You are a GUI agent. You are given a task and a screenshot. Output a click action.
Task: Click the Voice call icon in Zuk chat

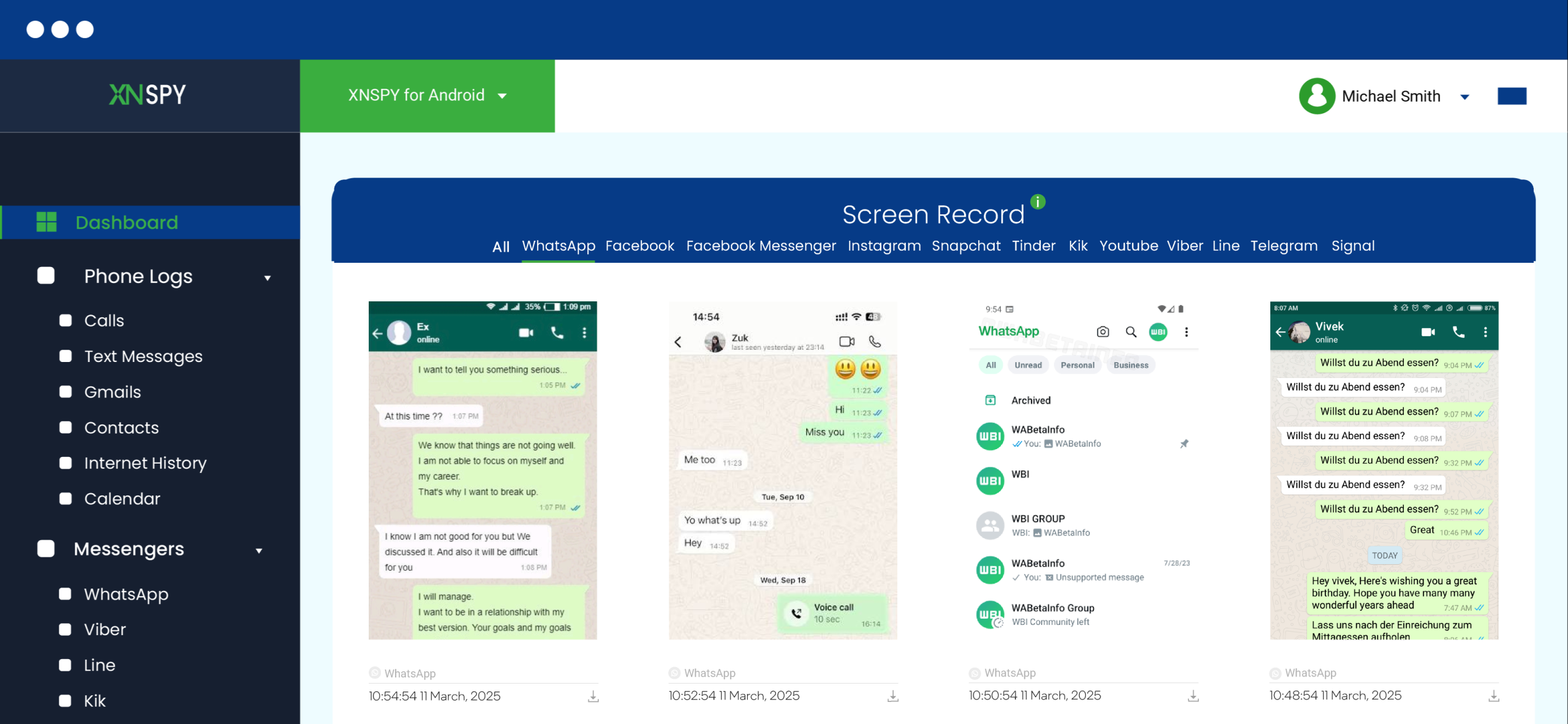click(796, 613)
